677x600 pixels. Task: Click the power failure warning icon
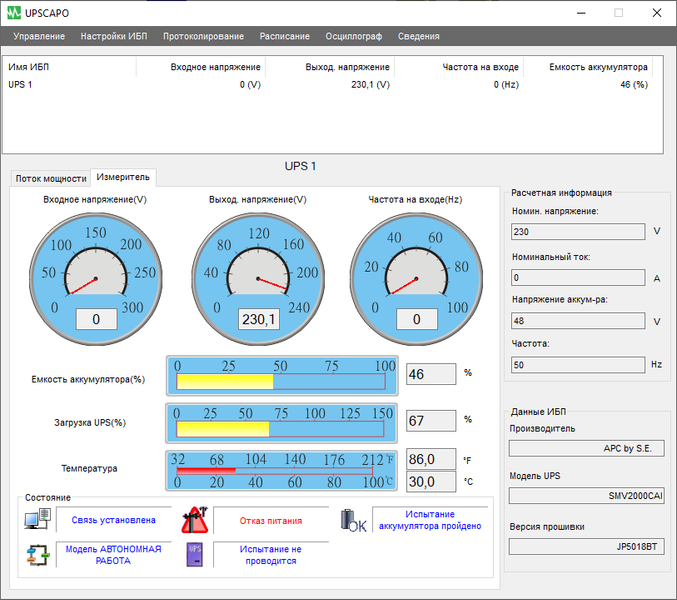[x=194, y=520]
